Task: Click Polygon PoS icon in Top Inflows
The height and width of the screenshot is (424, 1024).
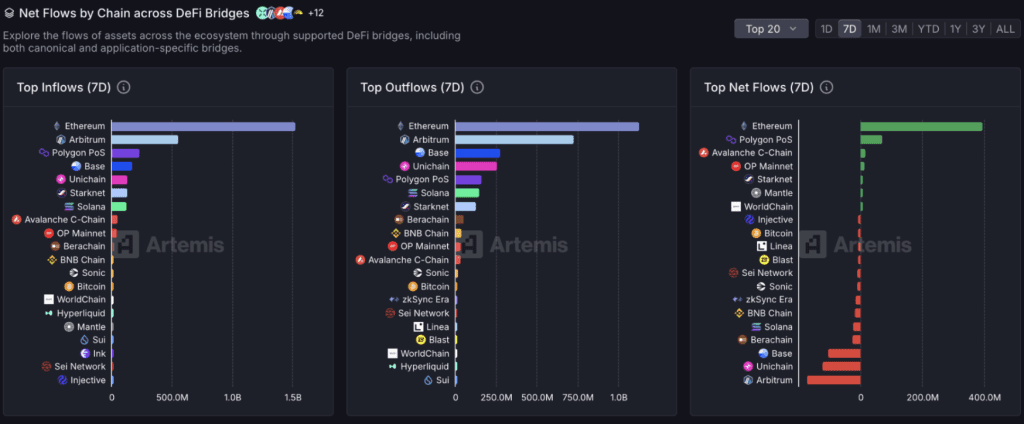Action: click(44, 153)
